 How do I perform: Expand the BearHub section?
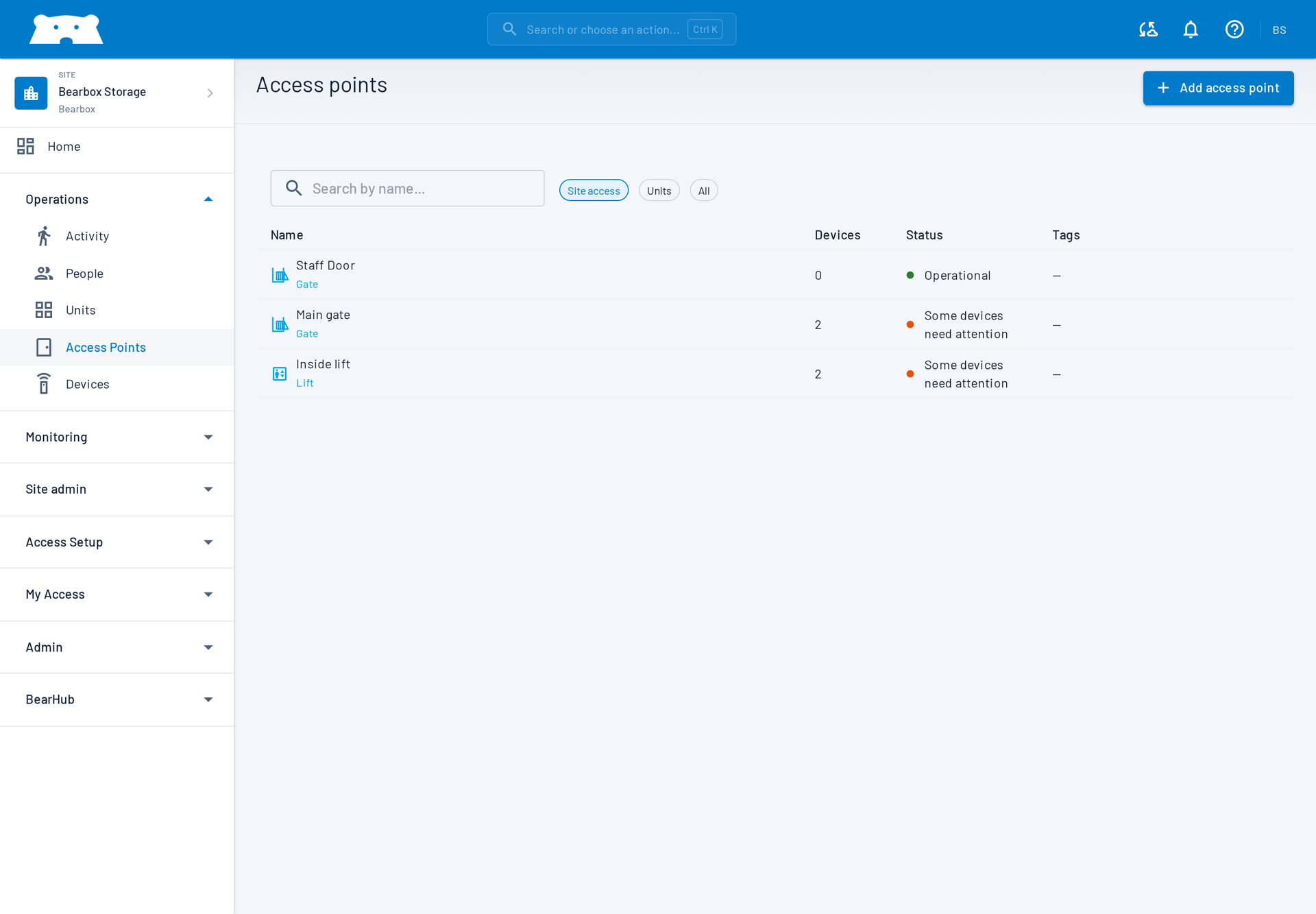[117, 699]
